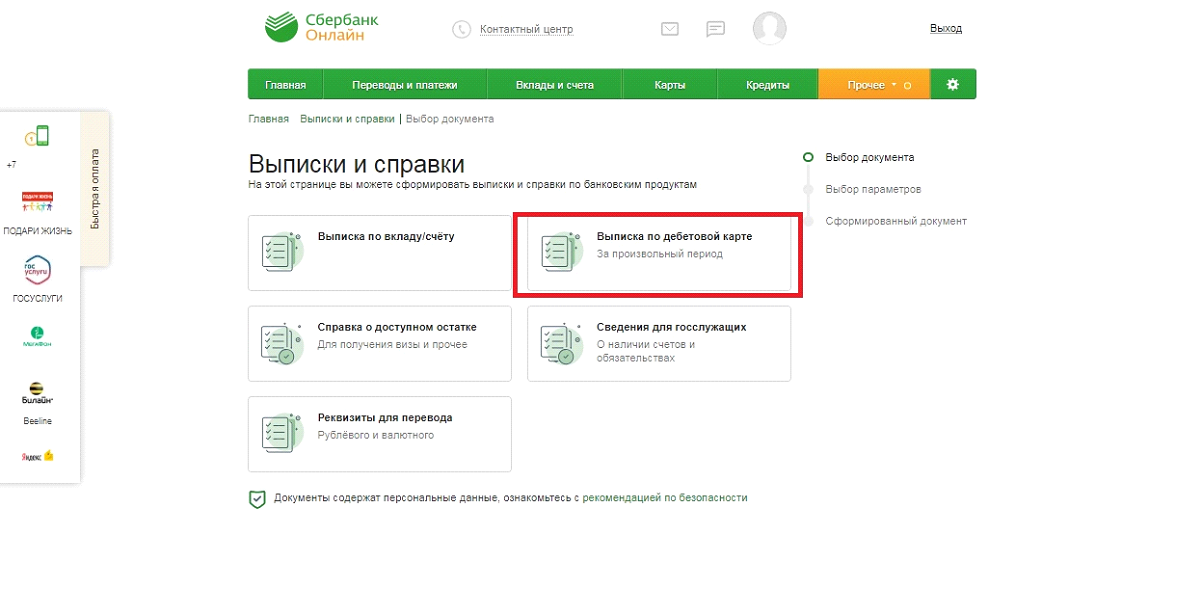Open the рекомендацией по безопасности link
1202x615 pixels.
664,498
